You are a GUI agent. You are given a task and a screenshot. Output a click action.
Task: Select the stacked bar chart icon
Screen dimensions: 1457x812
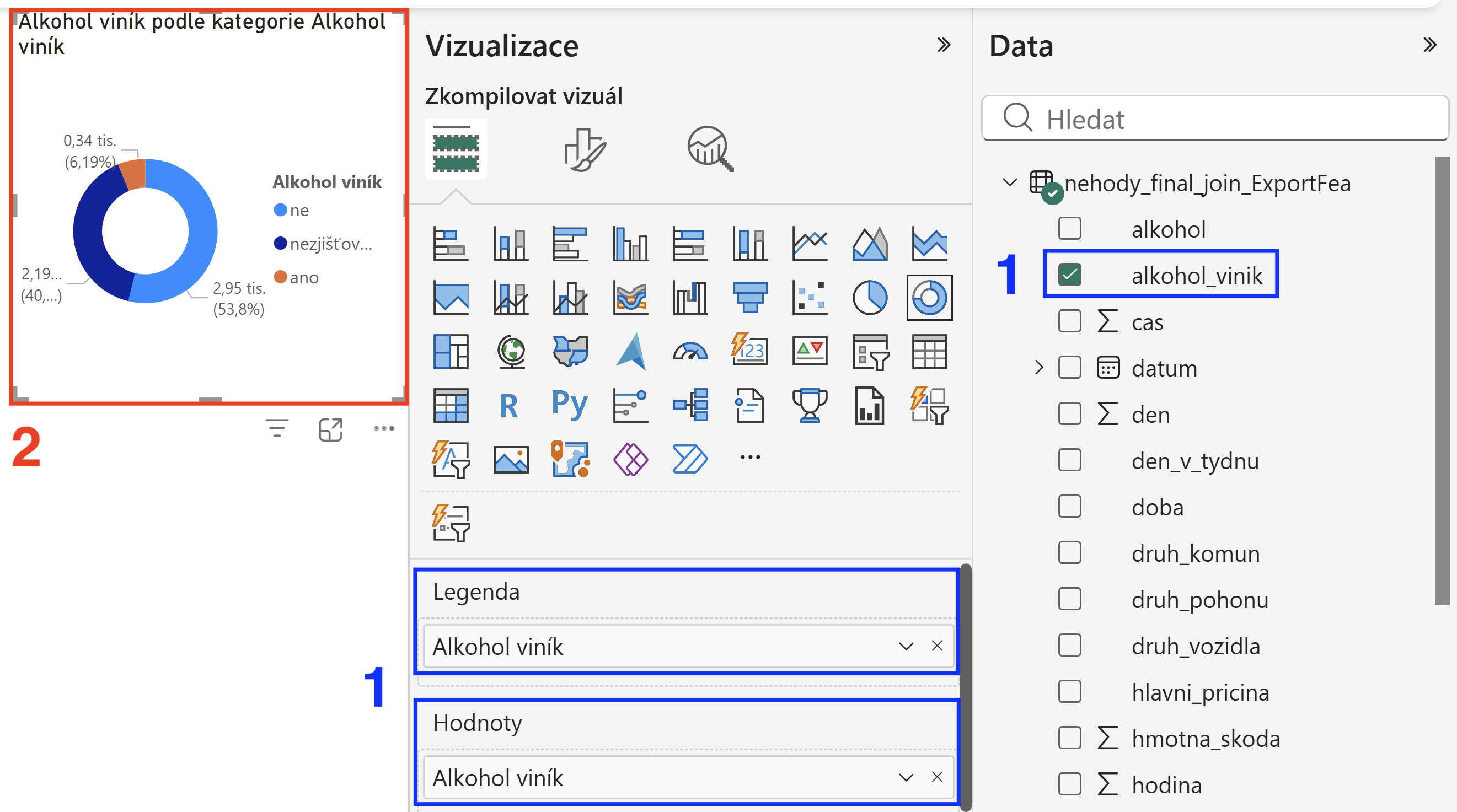click(451, 244)
